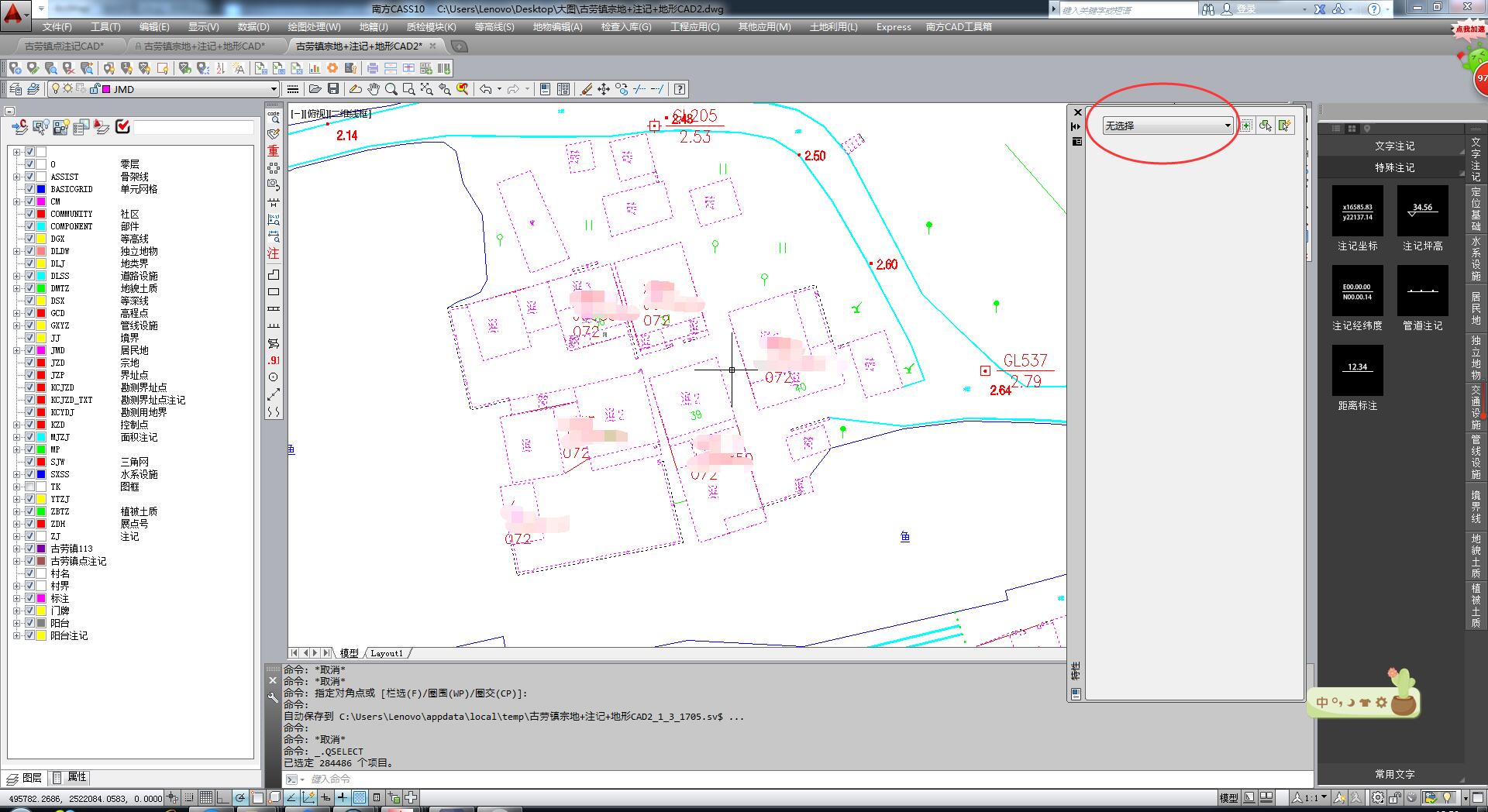Toggle Ortho mode in status bar
This screenshot has width=1488, height=812.
point(222,797)
